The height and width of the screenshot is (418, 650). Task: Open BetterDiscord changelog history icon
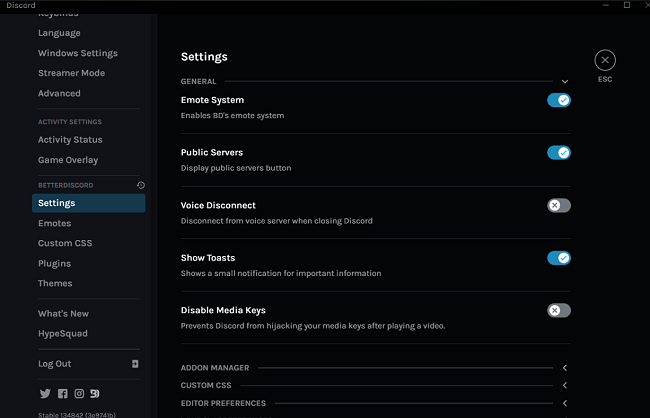(141, 185)
